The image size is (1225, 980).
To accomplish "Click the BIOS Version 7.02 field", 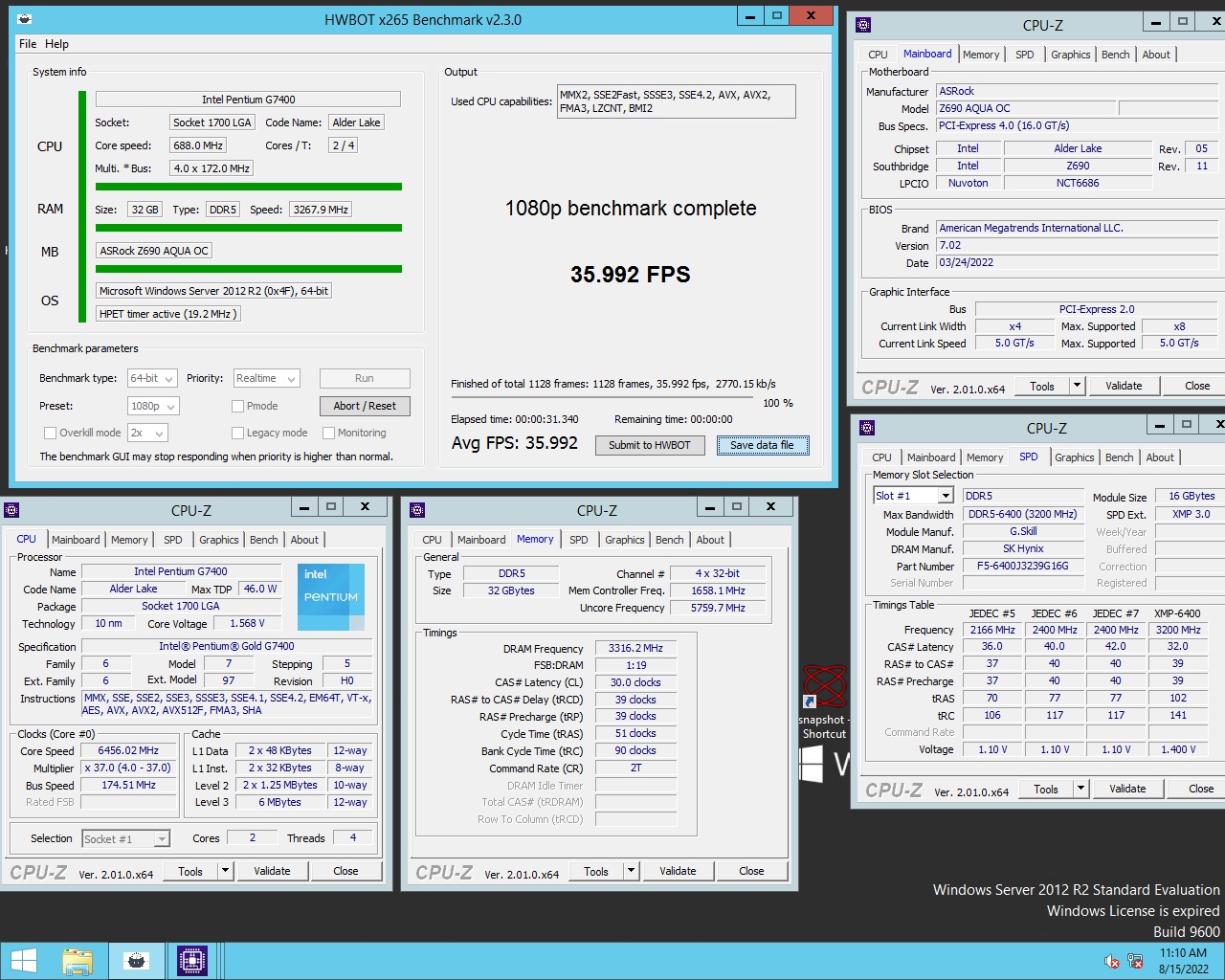I will click(x=1078, y=245).
